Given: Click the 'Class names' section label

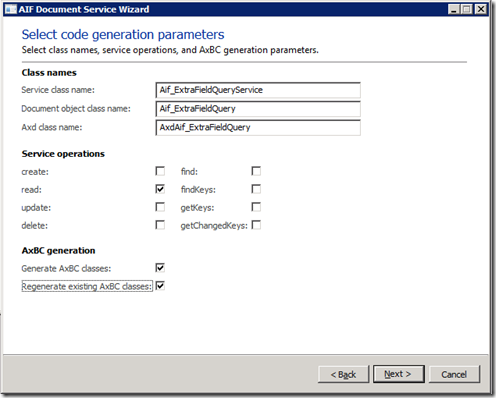Looking at the screenshot, I should click(49, 73).
